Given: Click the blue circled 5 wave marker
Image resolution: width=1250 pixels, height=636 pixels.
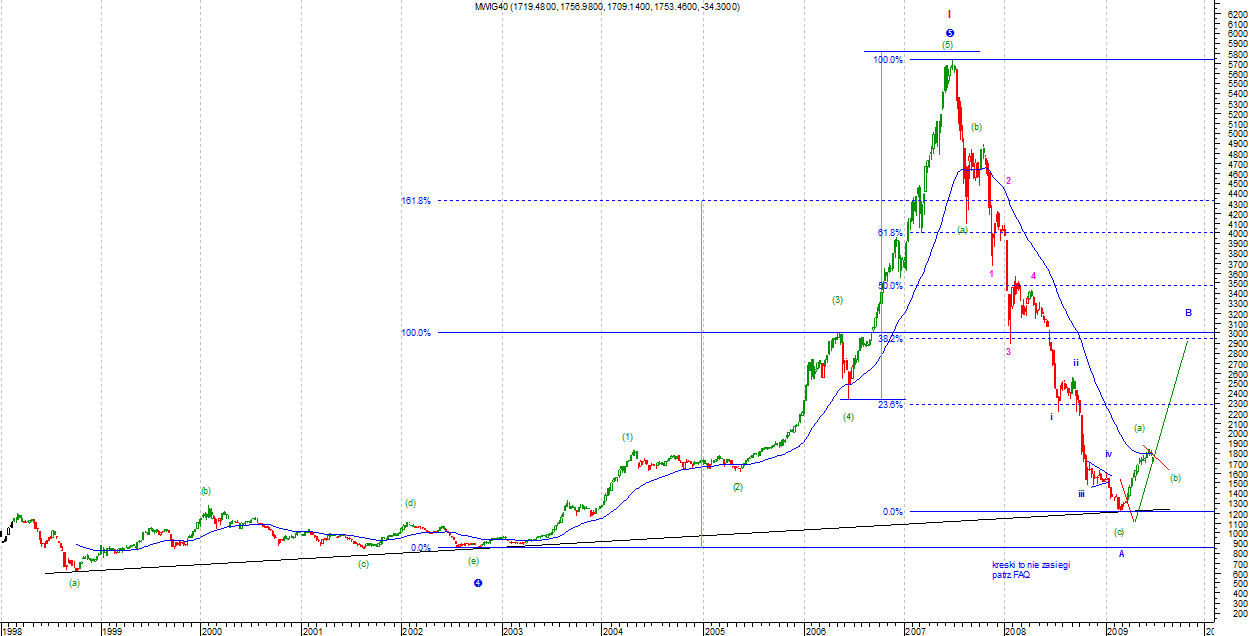Looking at the screenshot, I should 948,32.
